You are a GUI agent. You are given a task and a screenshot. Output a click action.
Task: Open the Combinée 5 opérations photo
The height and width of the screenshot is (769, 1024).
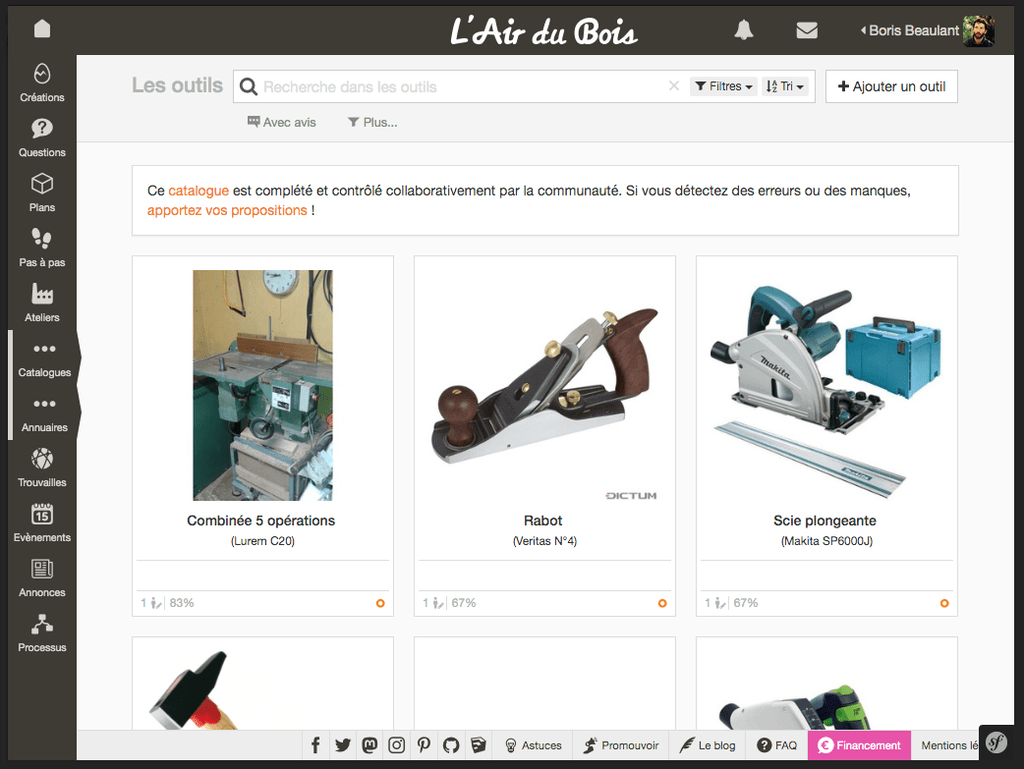(x=263, y=385)
